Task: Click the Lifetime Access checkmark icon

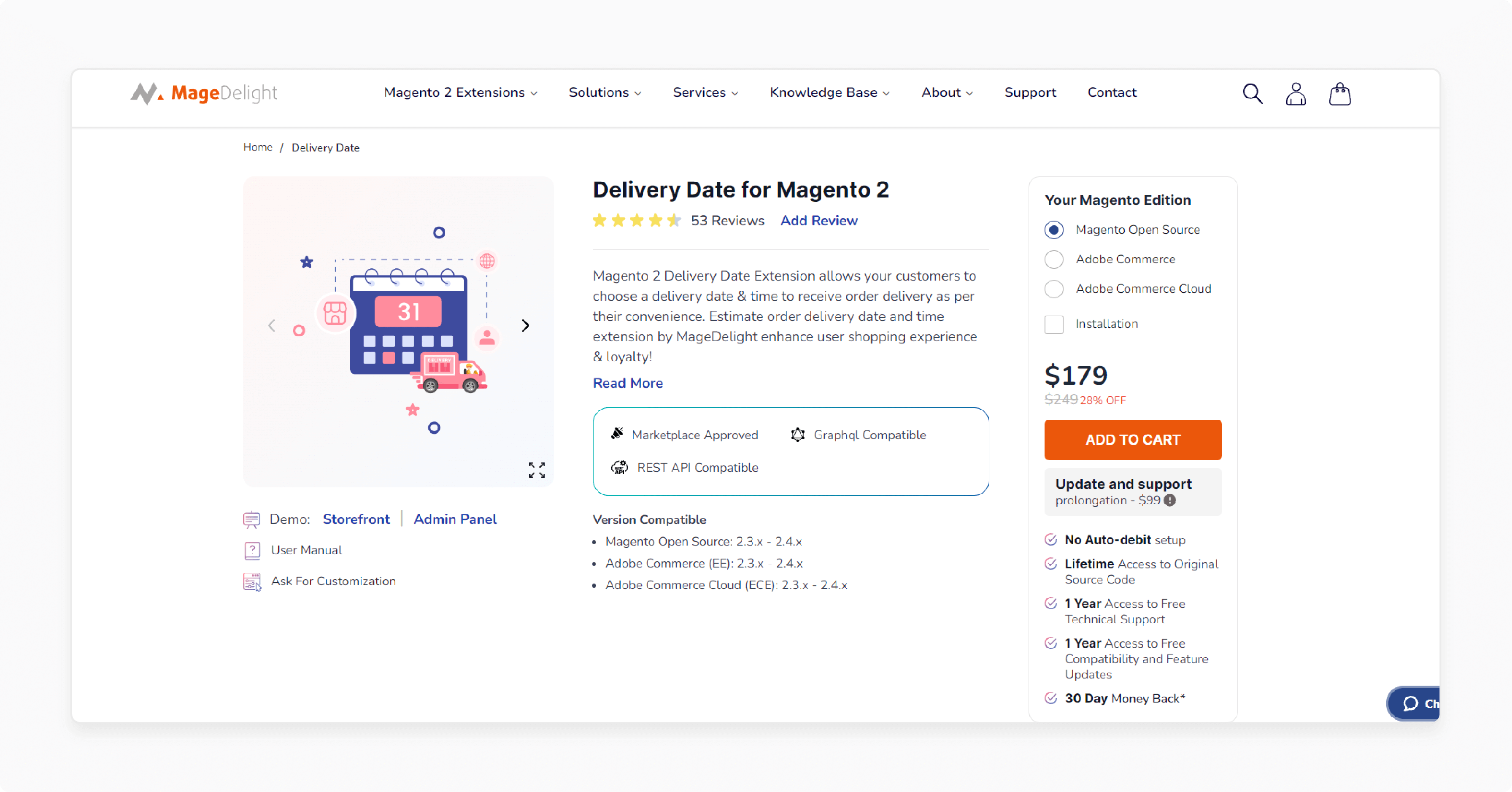Action: click(1050, 564)
